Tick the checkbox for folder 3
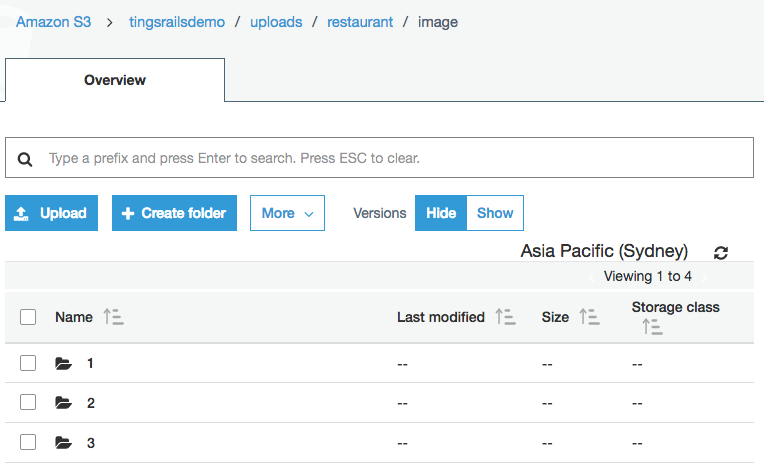This screenshot has width=764, height=467. [28, 441]
